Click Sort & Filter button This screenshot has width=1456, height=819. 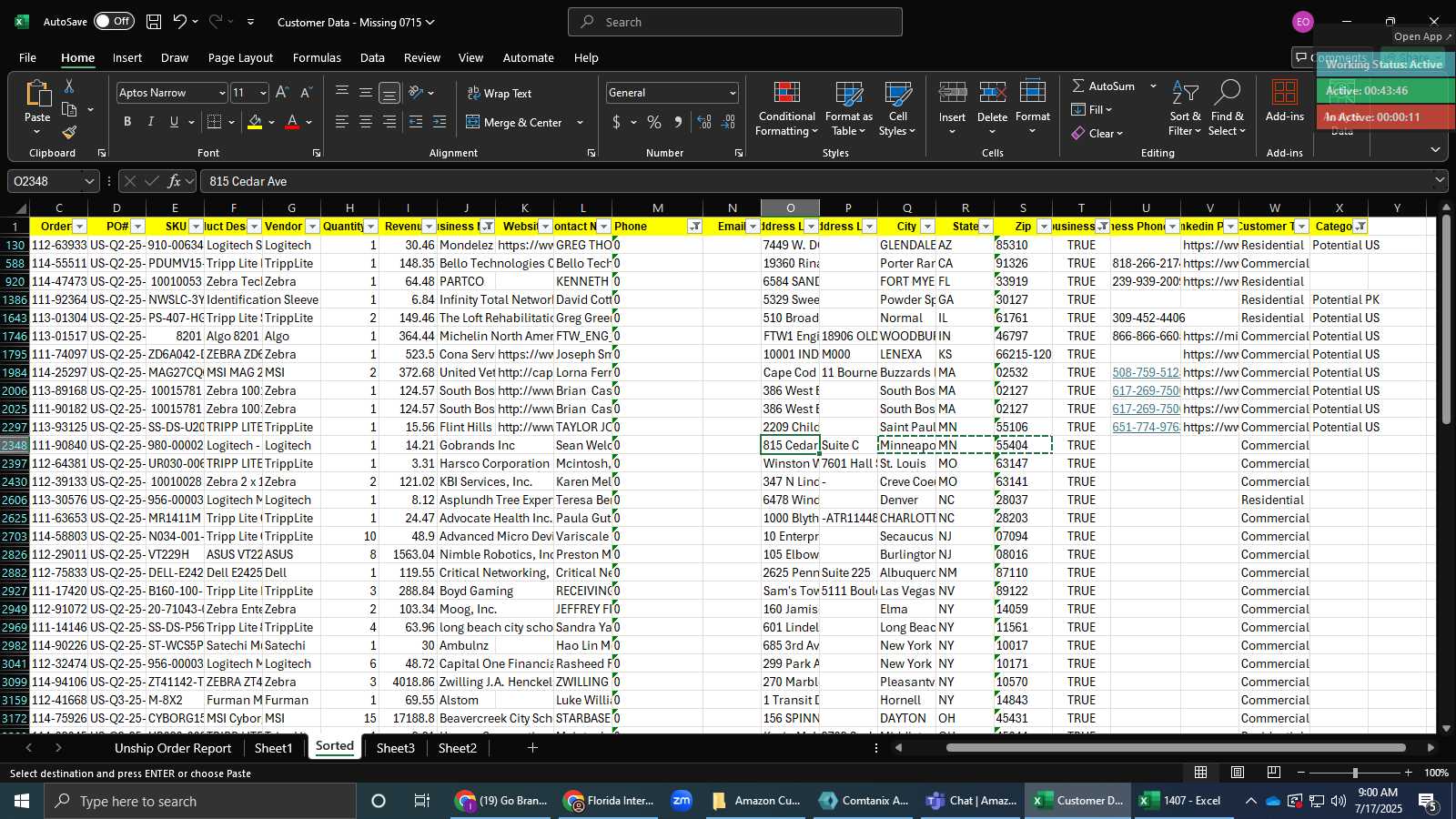(1185, 109)
